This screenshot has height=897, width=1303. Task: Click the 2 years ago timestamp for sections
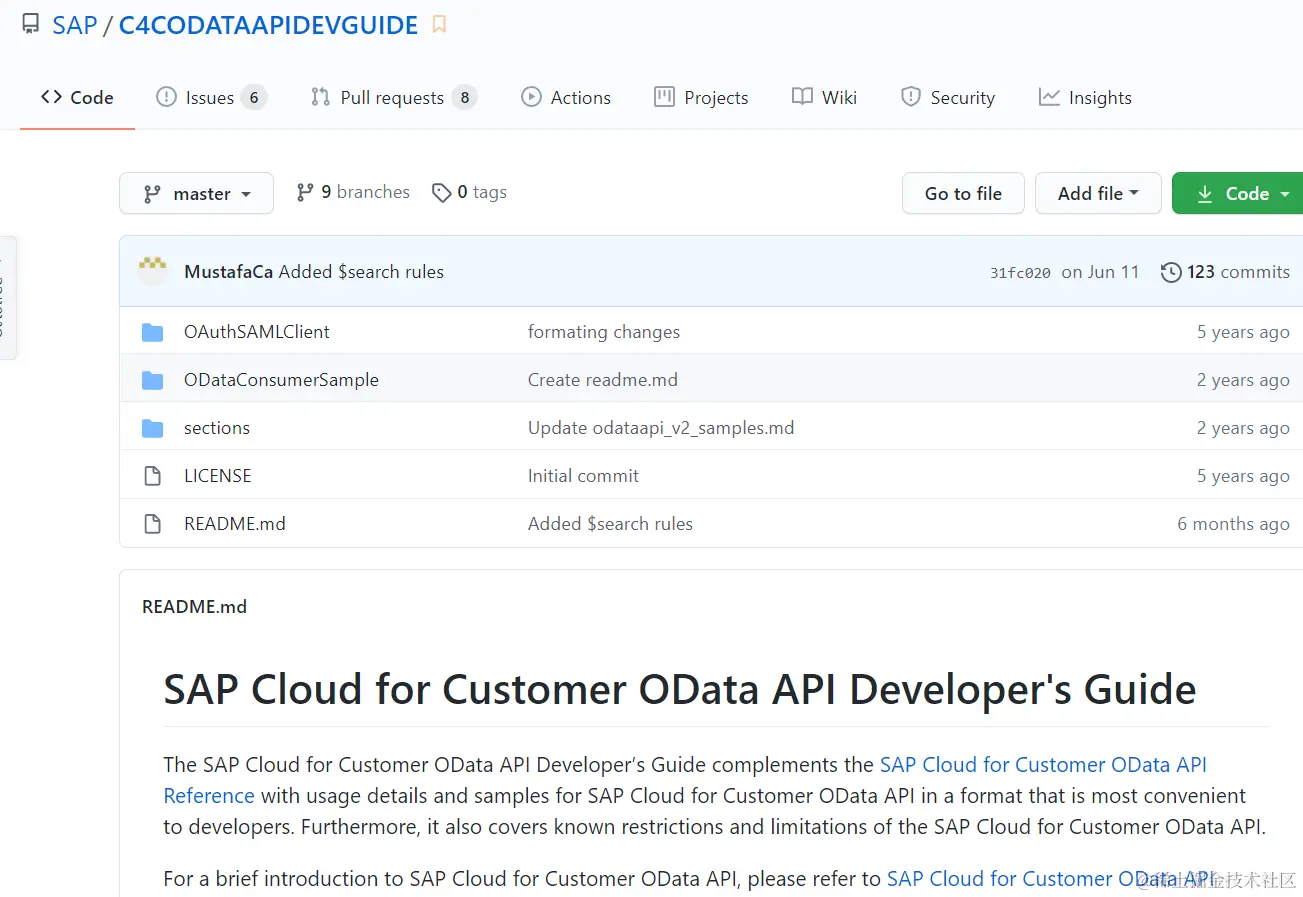coord(1243,427)
